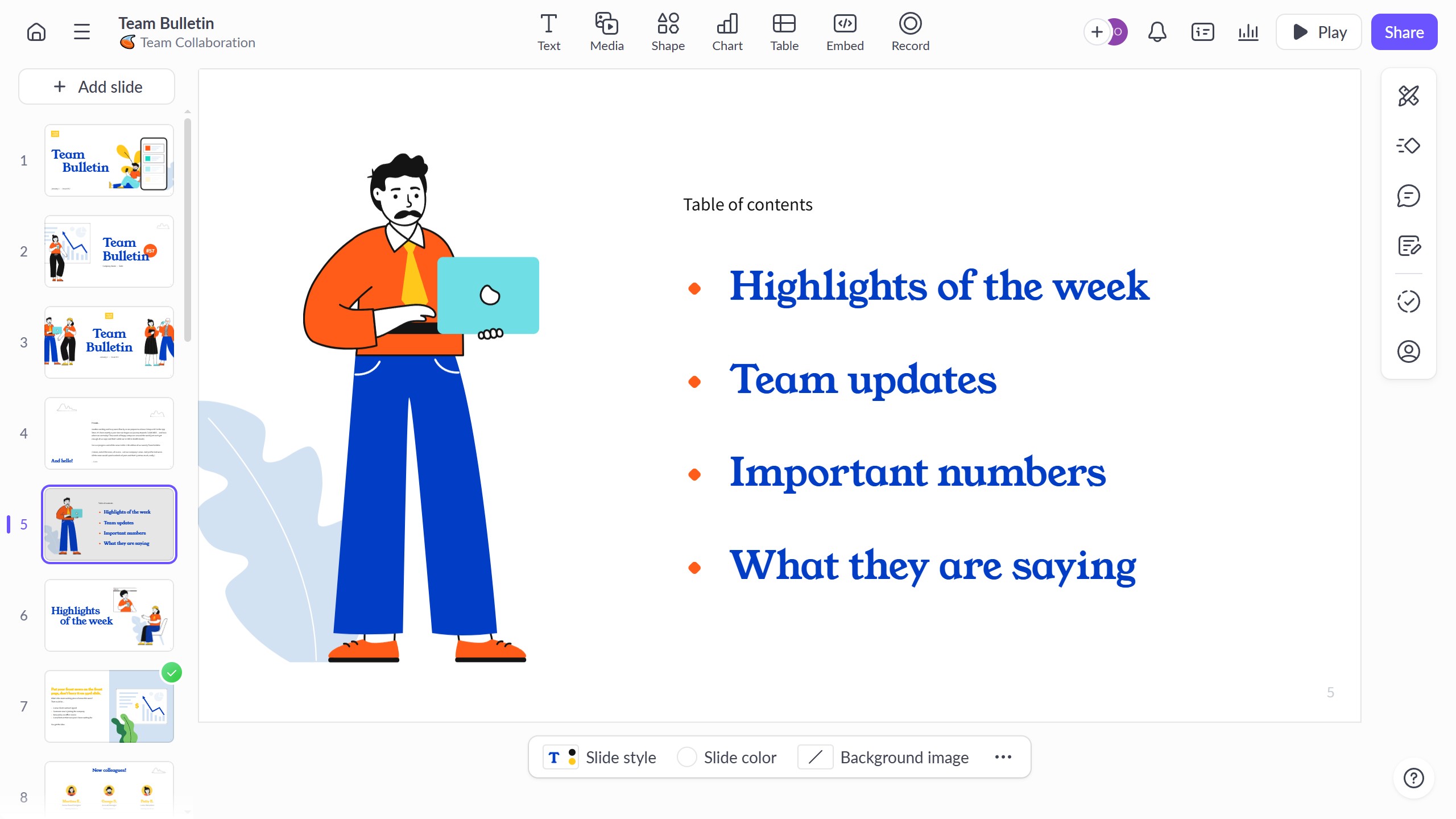Expand more options ellipsis in bottom bar
Image resolution: width=1456 pixels, height=819 pixels.
click(x=1003, y=757)
